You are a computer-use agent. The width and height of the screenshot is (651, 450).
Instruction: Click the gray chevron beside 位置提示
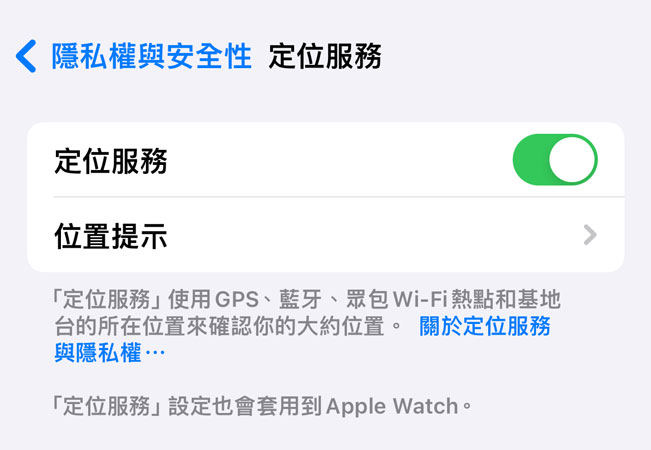590,235
